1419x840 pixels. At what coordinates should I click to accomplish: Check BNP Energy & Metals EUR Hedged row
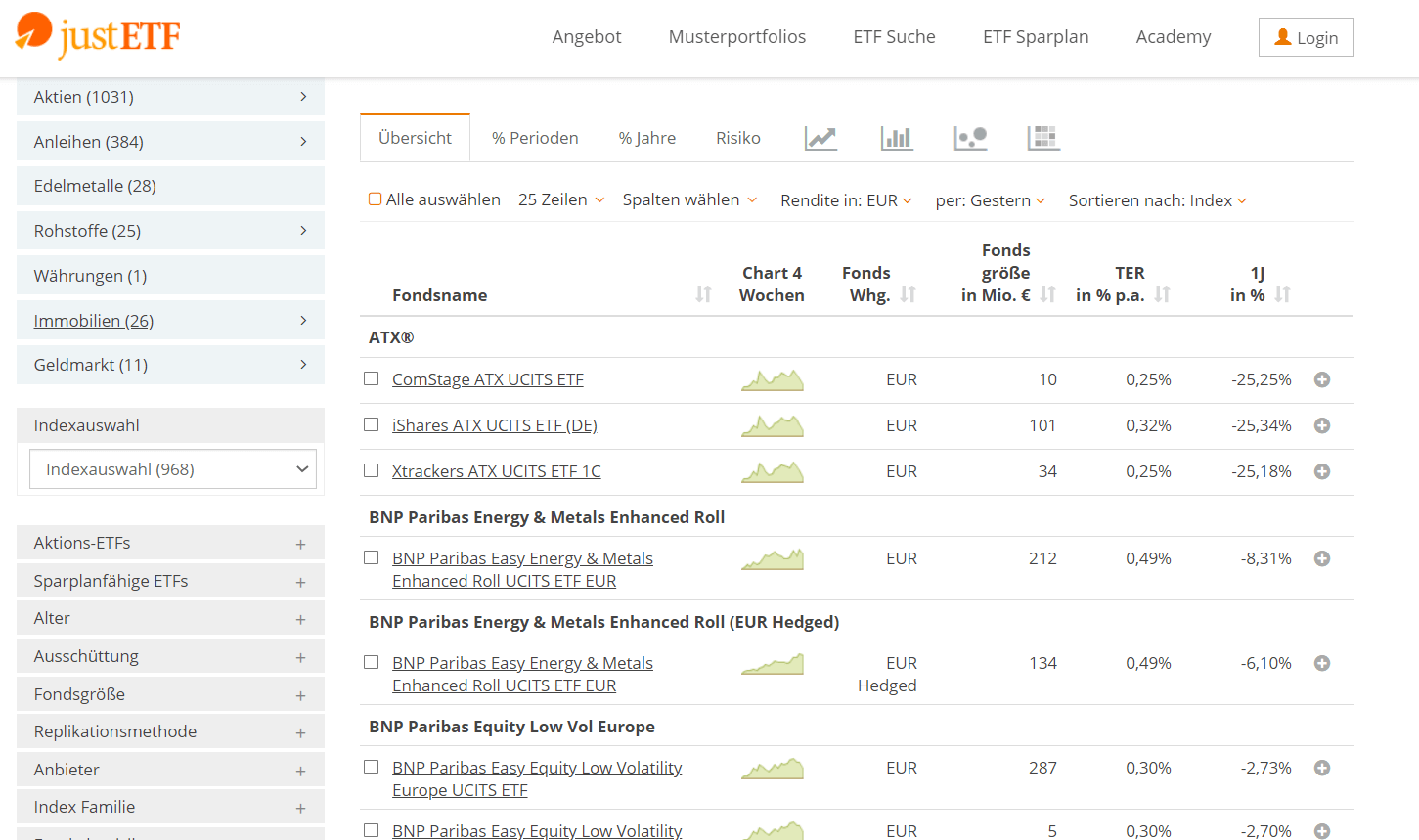coord(371,662)
